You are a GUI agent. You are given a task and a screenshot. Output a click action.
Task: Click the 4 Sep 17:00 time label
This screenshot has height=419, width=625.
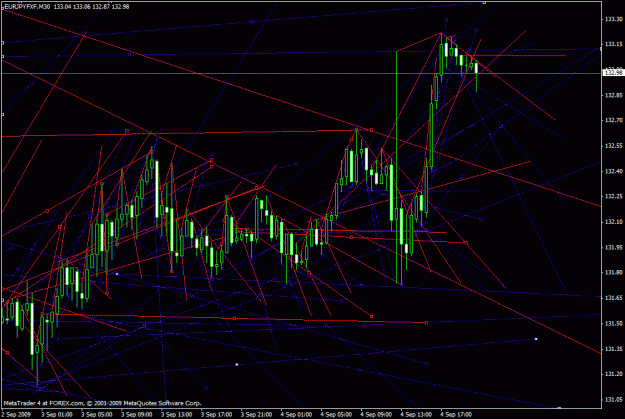456,415
